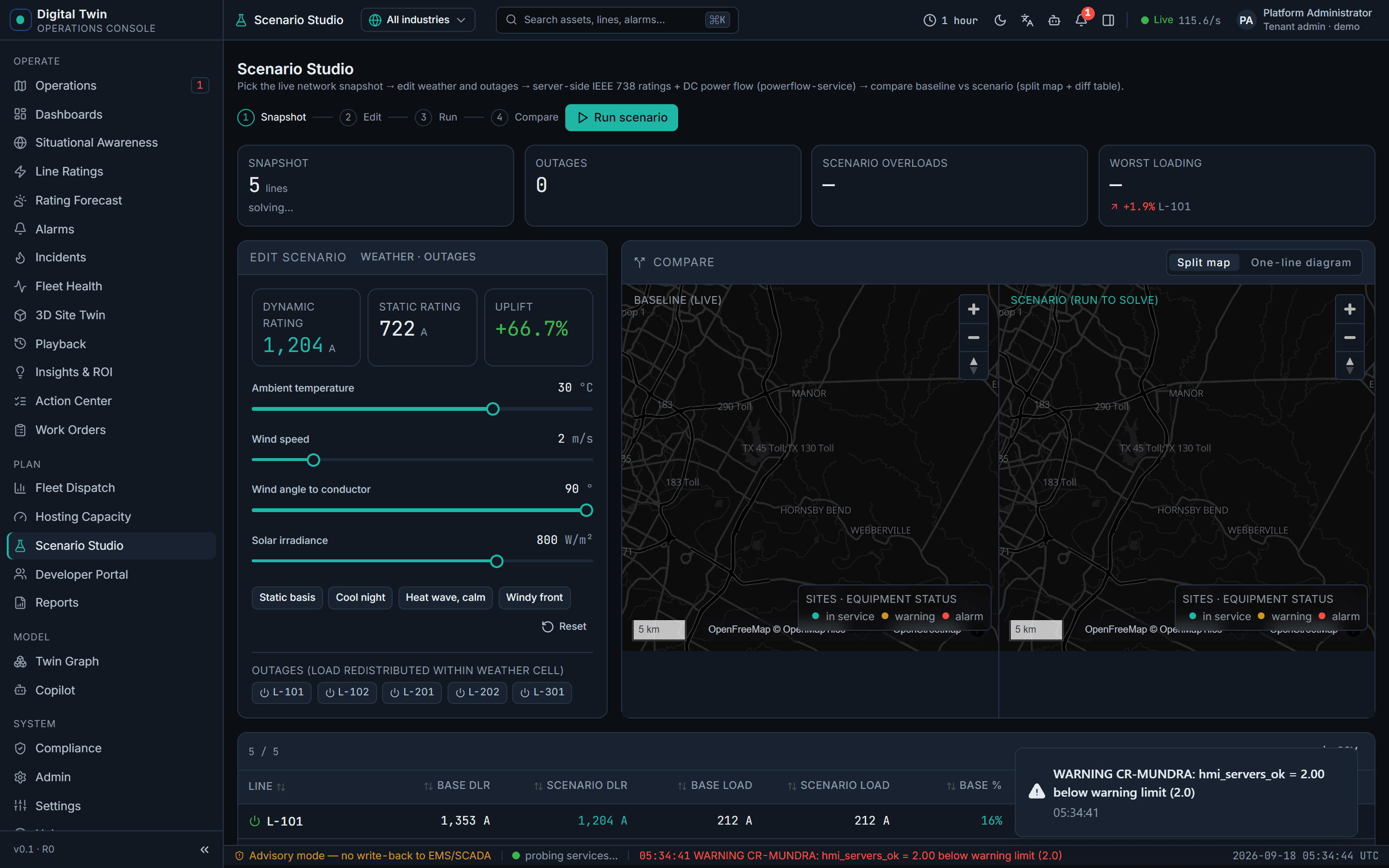Switch Compare view to Split map
The height and width of the screenshot is (868, 1389).
pos(1203,262)
